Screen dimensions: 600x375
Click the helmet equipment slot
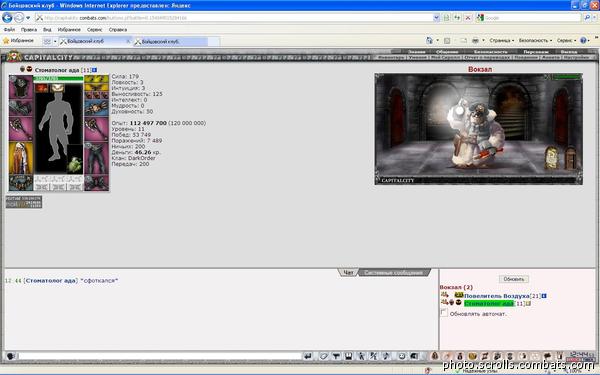(x=21, y=87)
